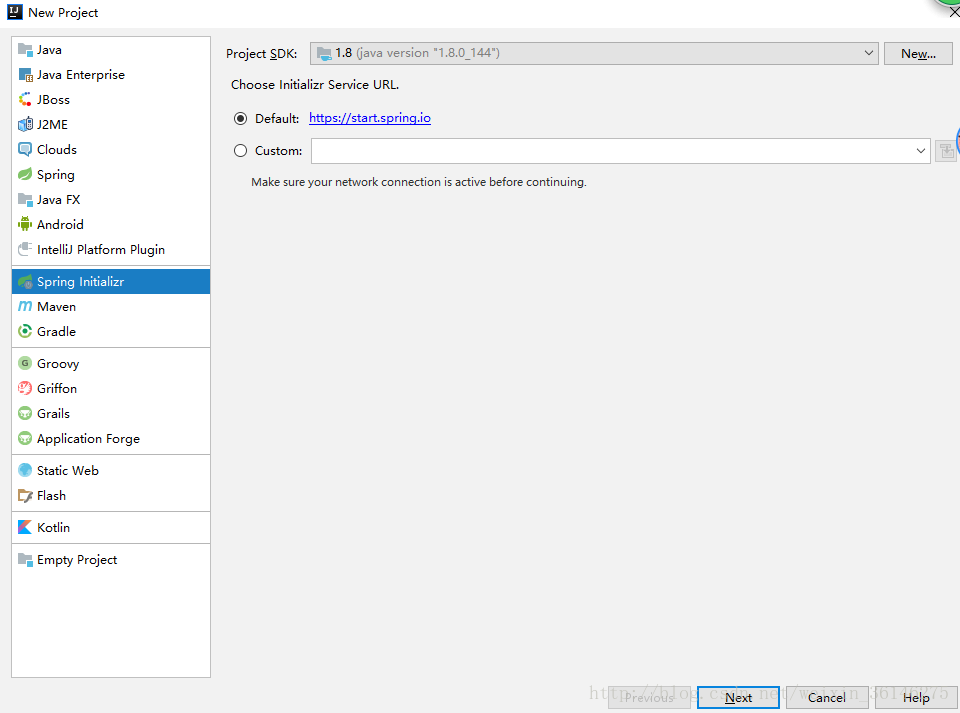Click the Gradle icon
960x713 pixels.
[x=25, y=332]
